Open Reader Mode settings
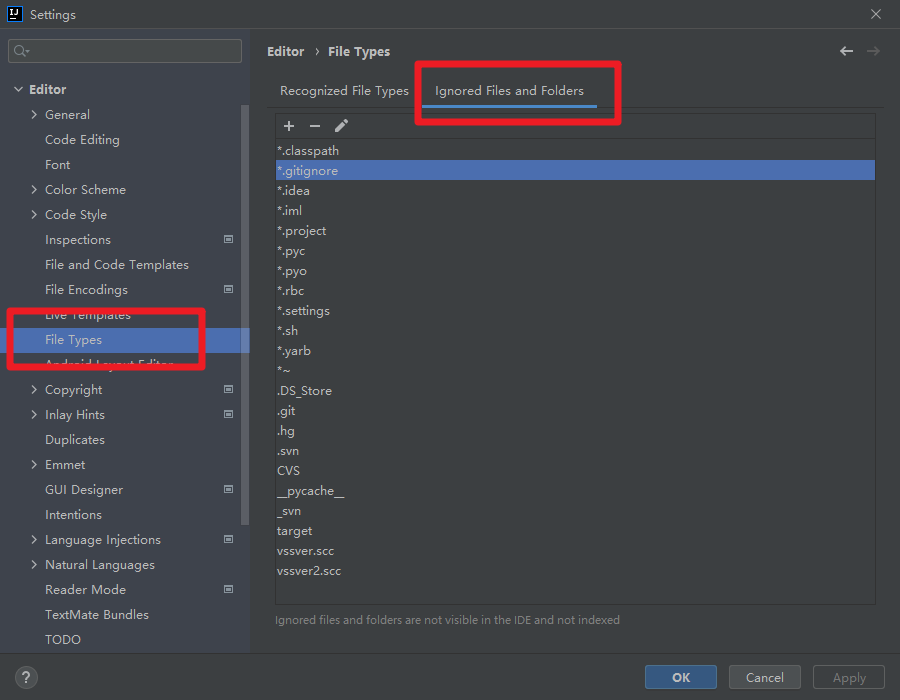Screen dimensions: 900x700 click(x=85, y=589)
